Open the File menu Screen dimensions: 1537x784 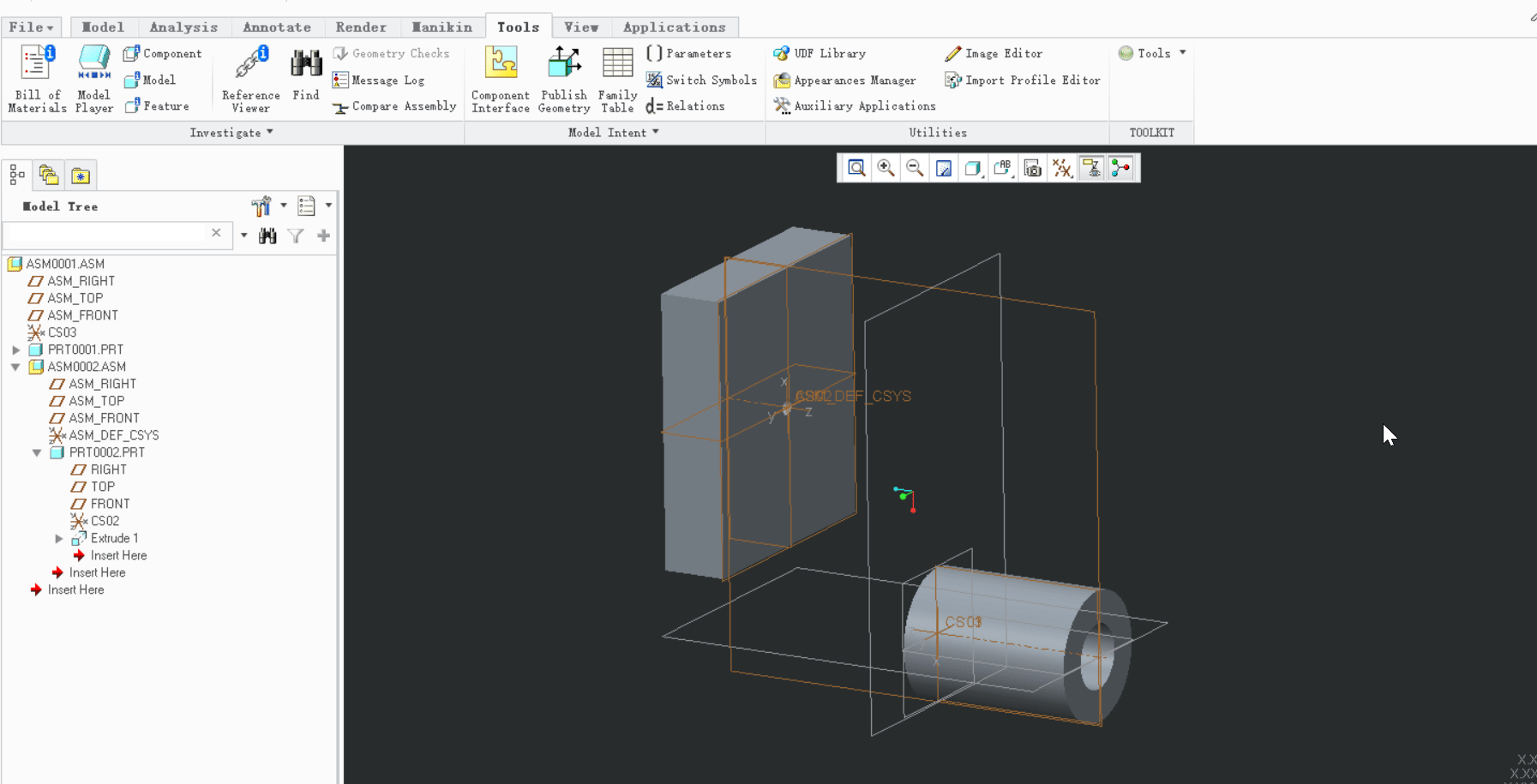(31, 27)
